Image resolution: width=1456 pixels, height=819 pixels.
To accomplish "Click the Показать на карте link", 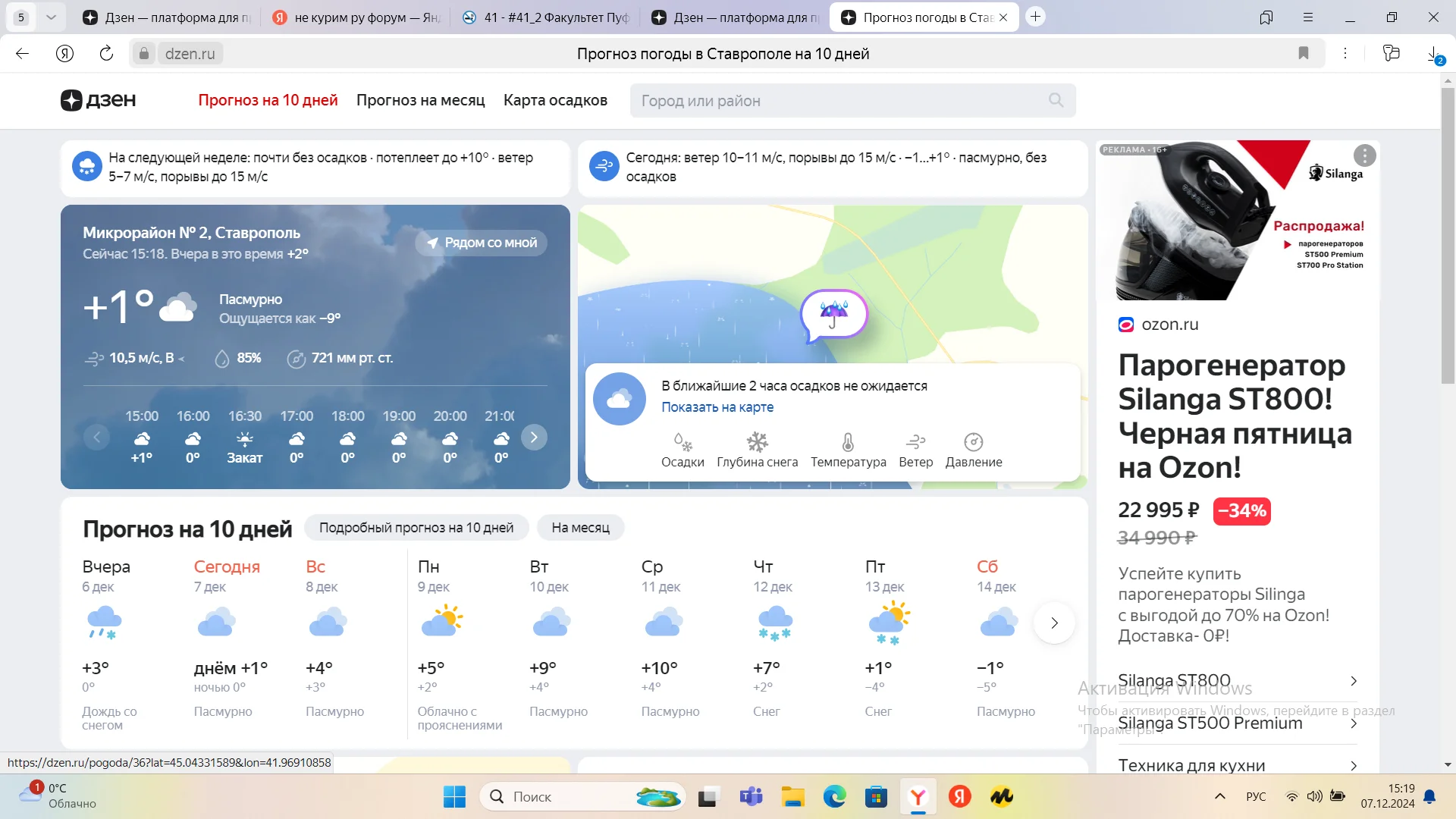I will tap(717, 407).
